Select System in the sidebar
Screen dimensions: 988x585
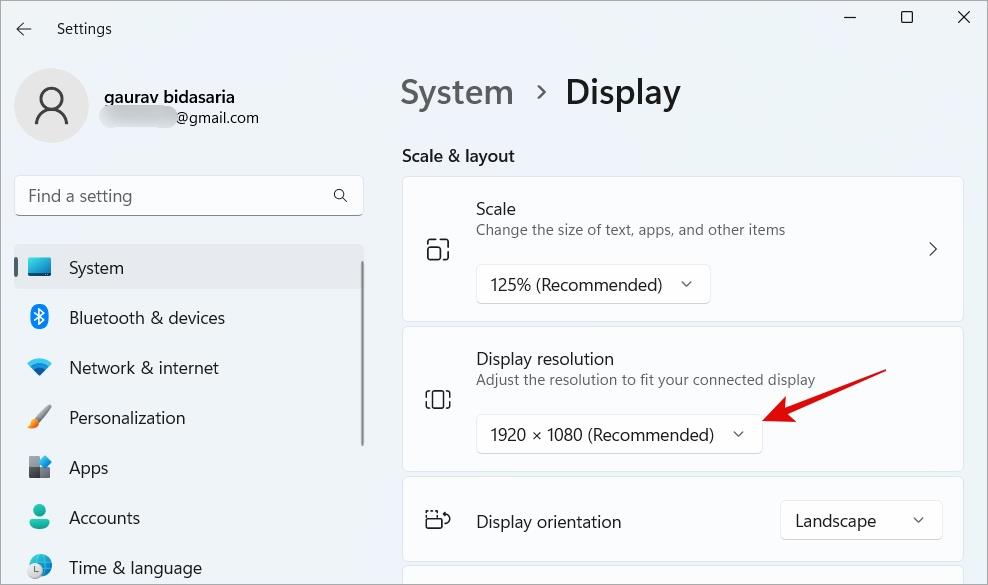[188, 267]
